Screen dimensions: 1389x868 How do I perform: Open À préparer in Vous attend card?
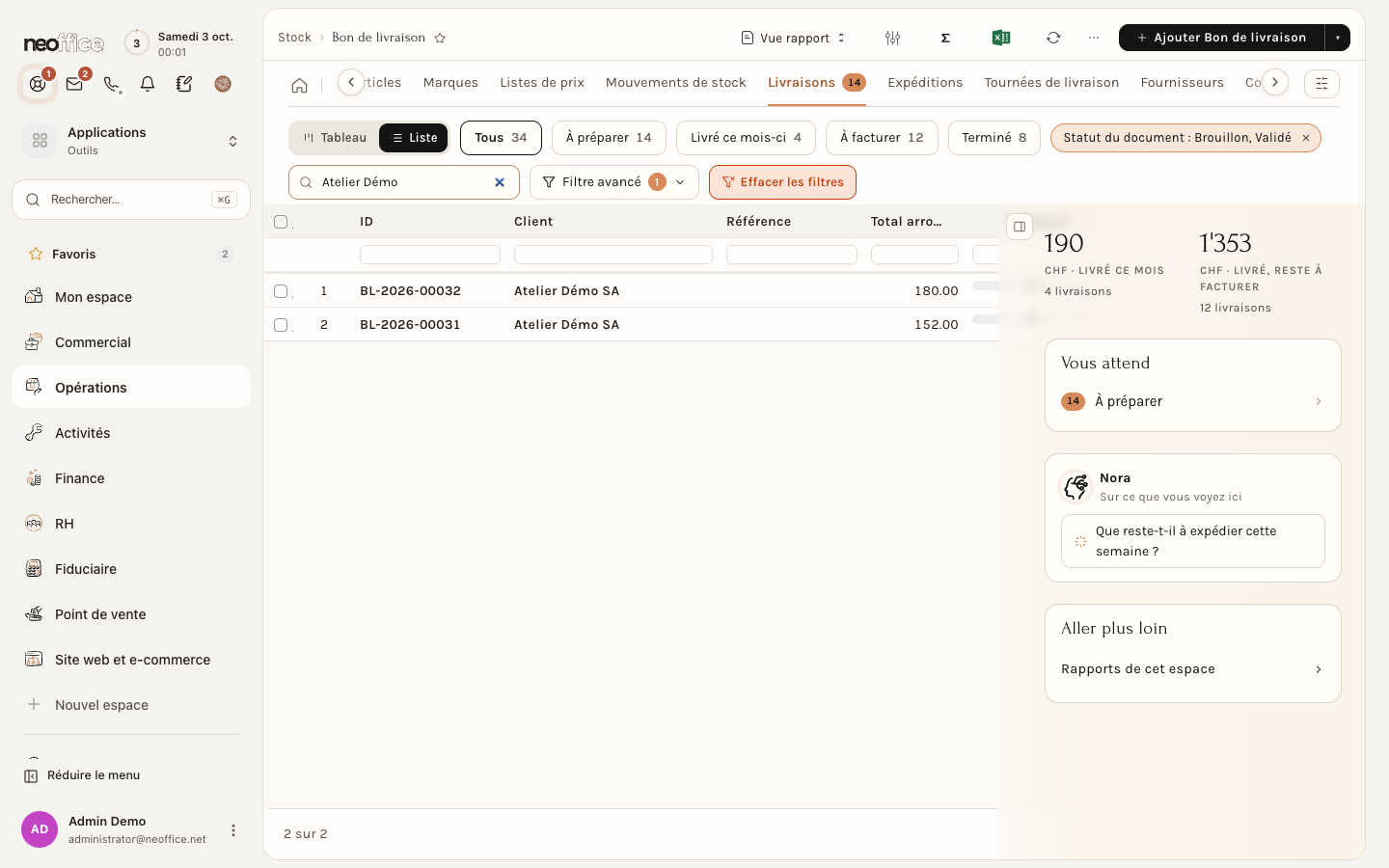pyautogui.click(x=1192, y=401)
